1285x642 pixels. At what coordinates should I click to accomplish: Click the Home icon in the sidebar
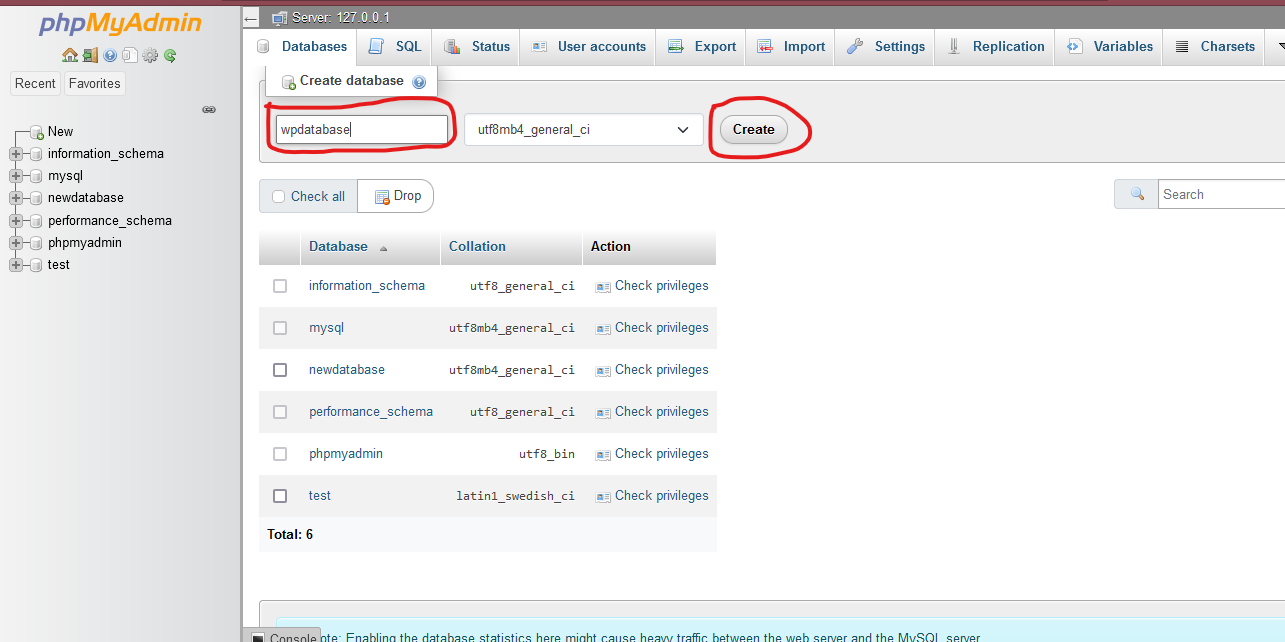point(69,56)
